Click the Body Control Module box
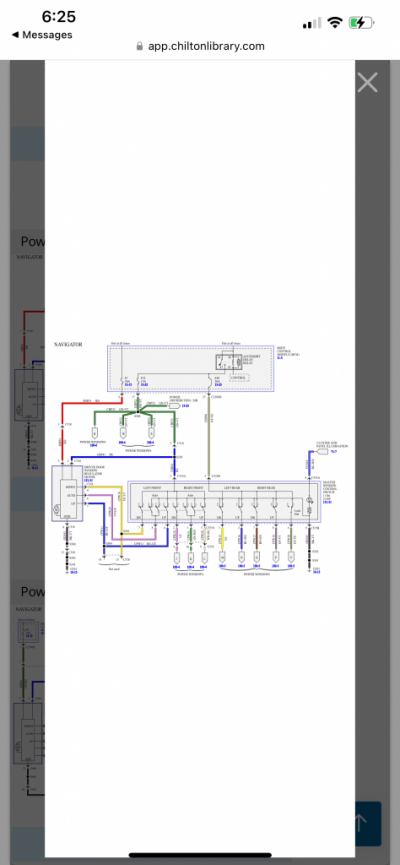This screenshot has height=865, width=400. 191,369
